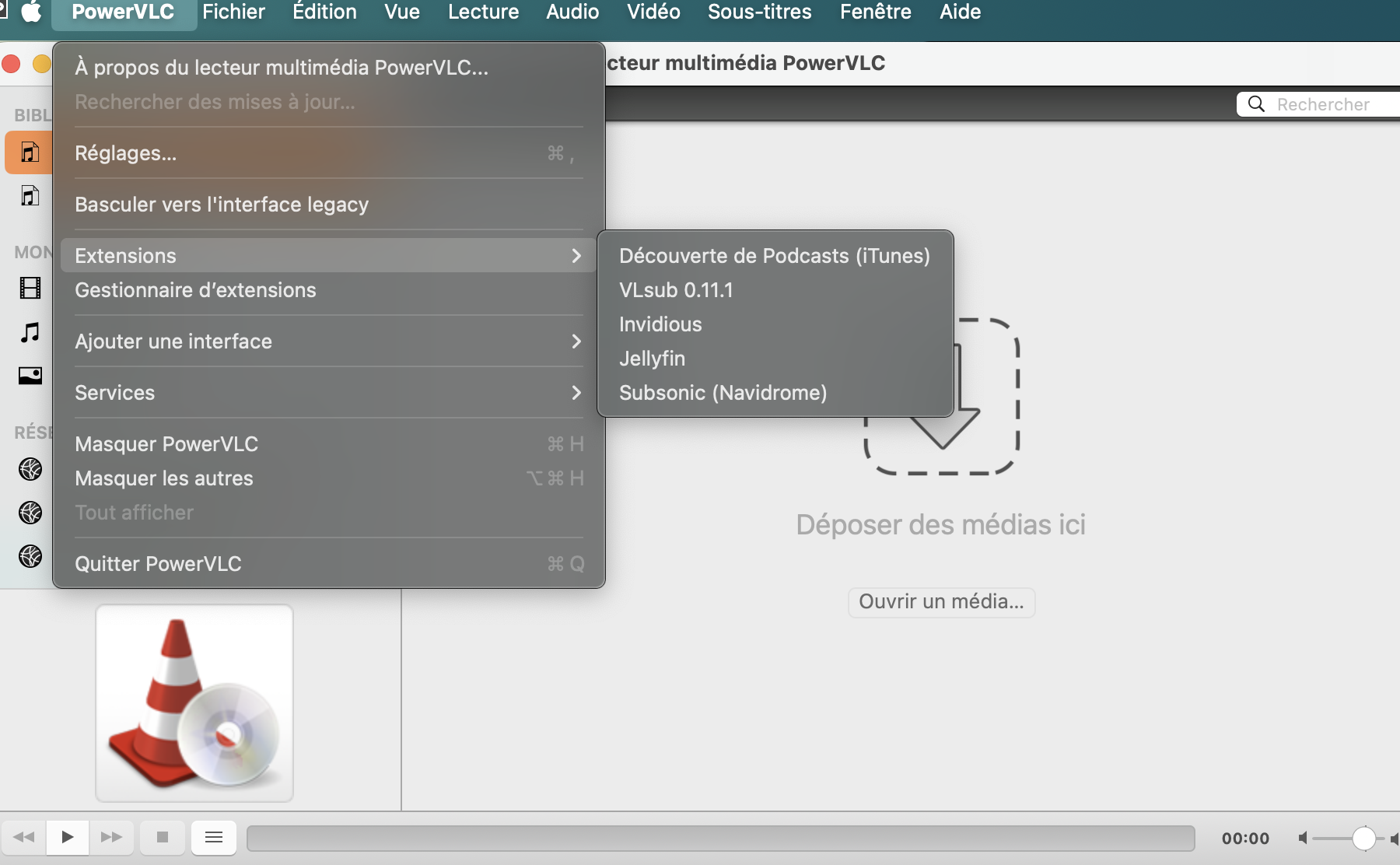Viewport: 1400px width, 865px height.
Task: Start playback with the play button
Action: pyautogui.click(x=68, y=837)
